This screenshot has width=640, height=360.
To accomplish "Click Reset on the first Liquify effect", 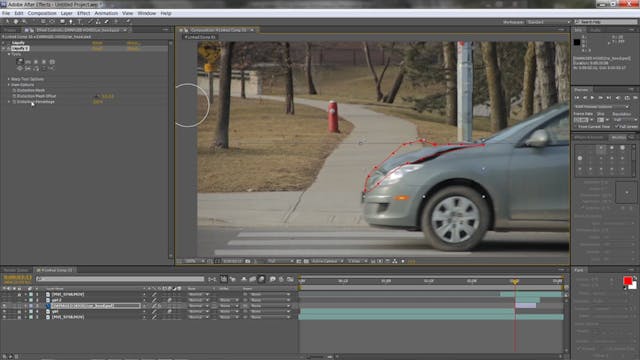I will pyautogui.click(x=97, y=43).
